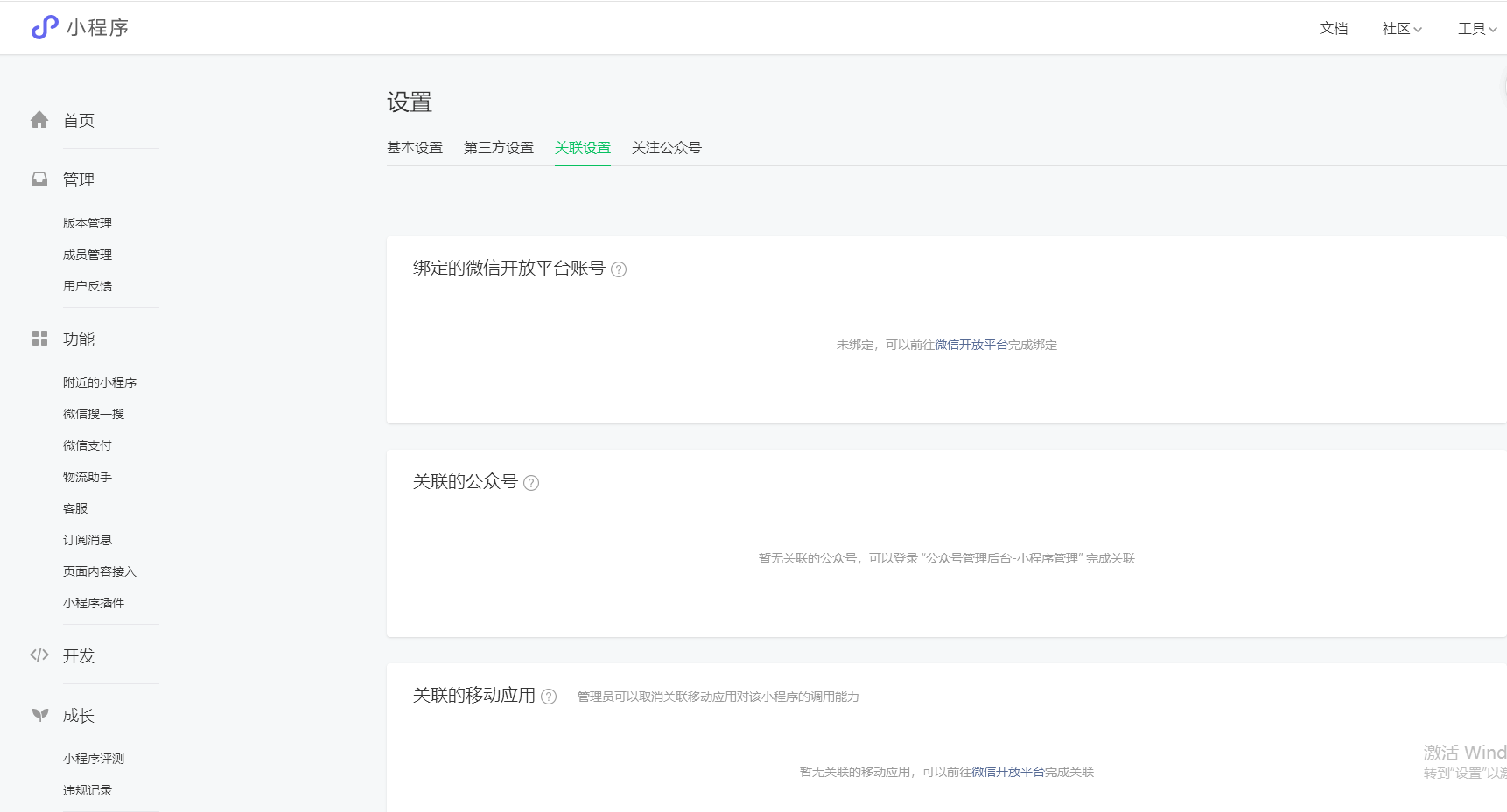
Task: Open 物流助手 in the sidebar
Action: click(x=88, y=477)
